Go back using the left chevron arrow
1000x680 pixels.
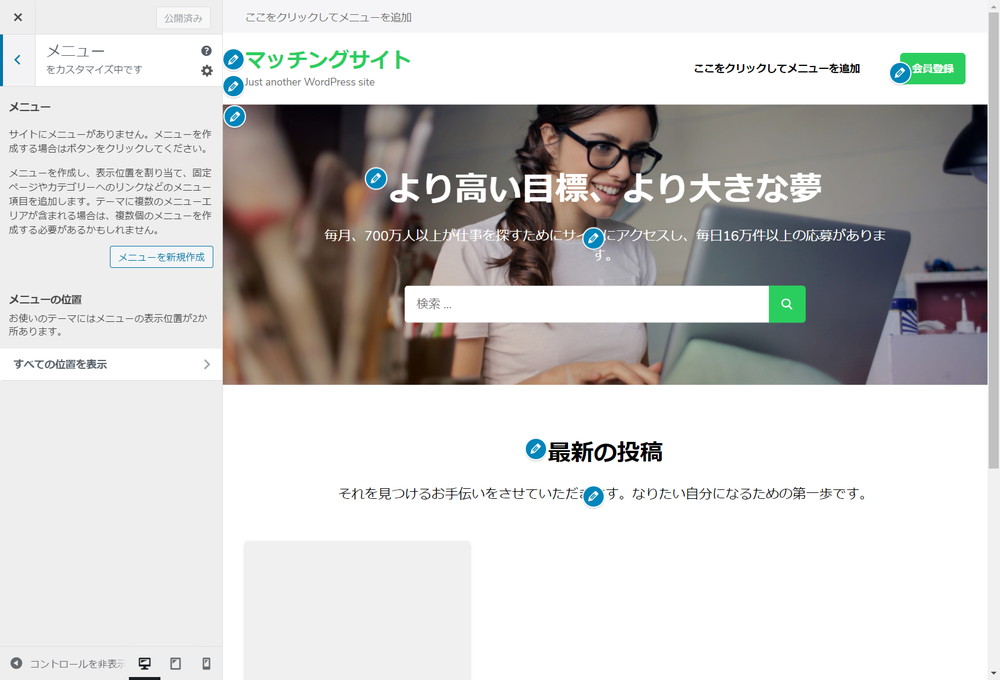[18, 60]
